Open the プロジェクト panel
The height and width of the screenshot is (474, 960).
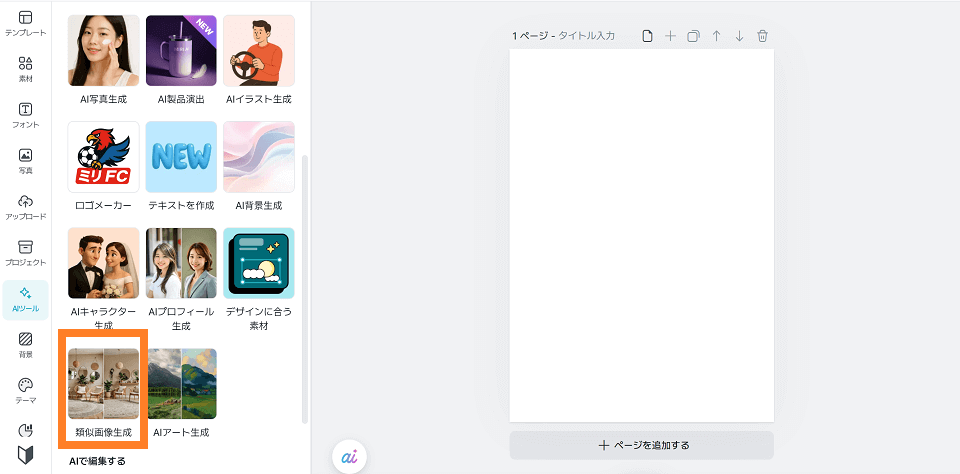point(25,253)
